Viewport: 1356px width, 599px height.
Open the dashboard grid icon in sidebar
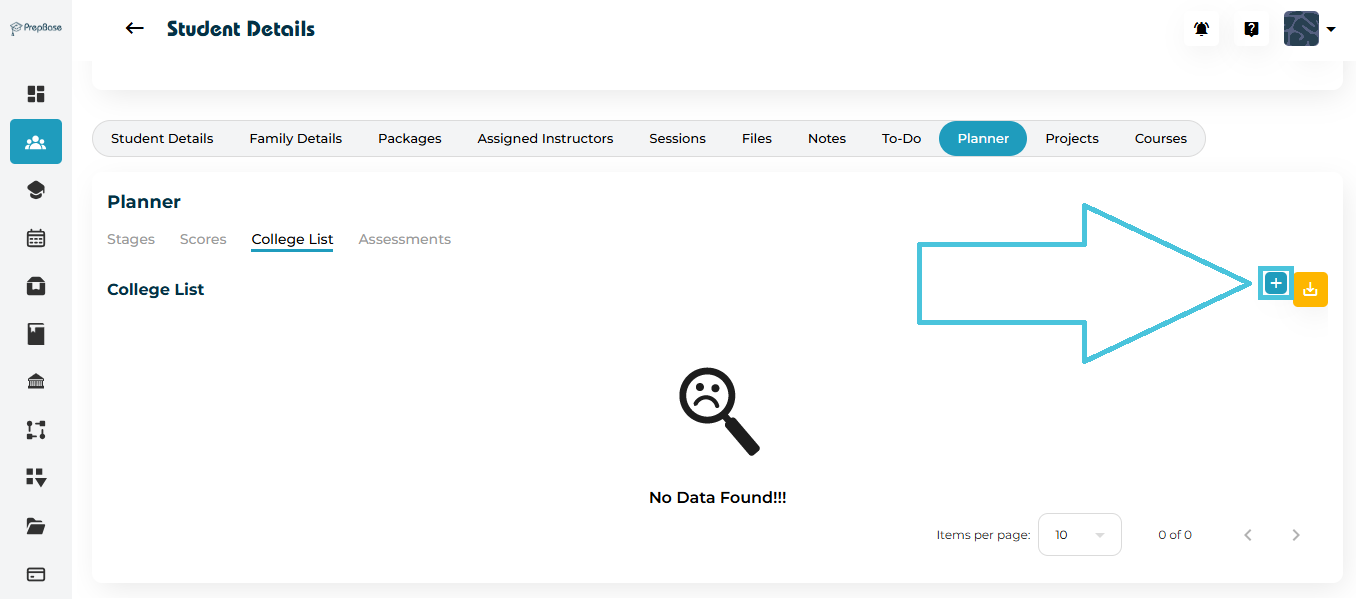(36, 94)
